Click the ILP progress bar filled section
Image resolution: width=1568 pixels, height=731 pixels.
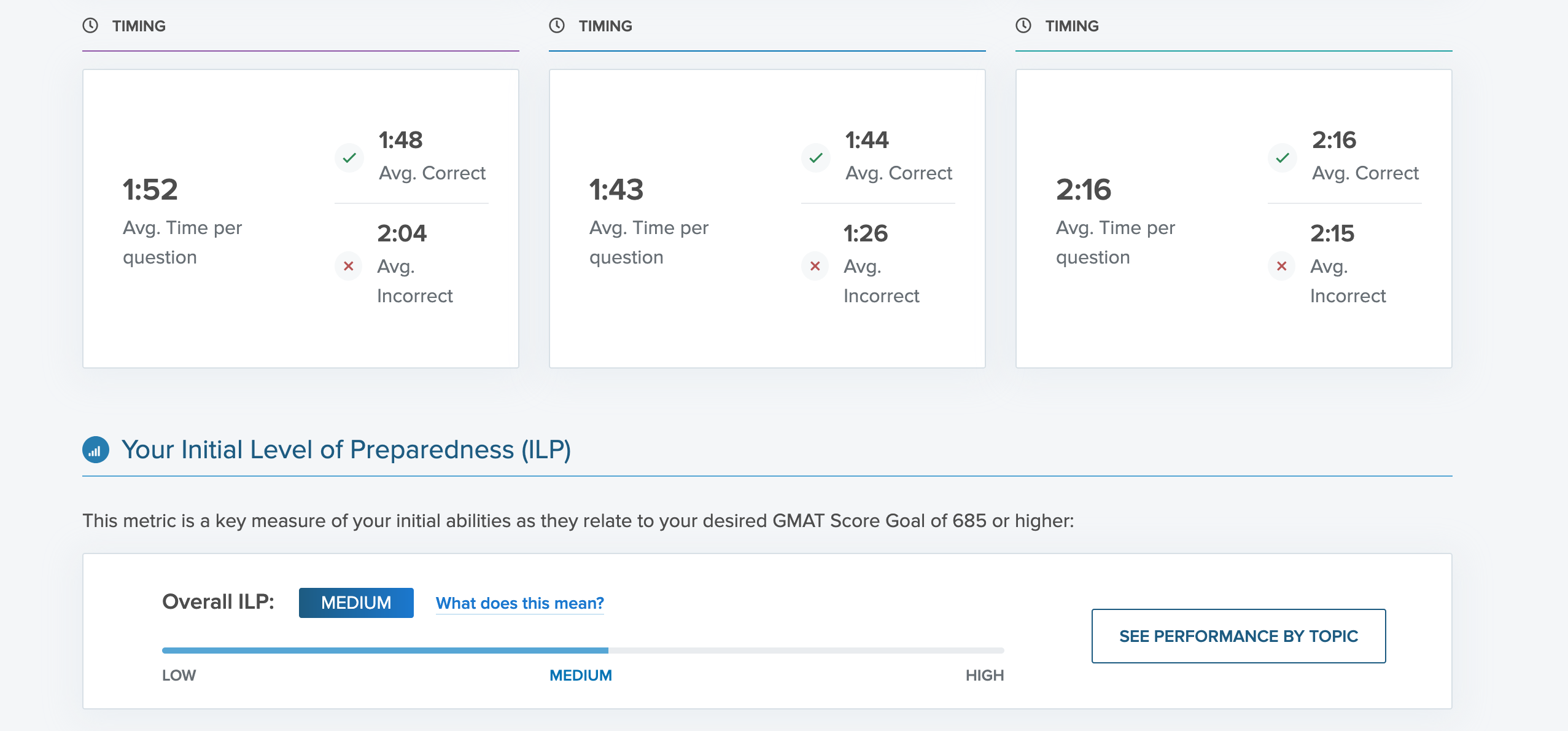[x=385, y=650]
